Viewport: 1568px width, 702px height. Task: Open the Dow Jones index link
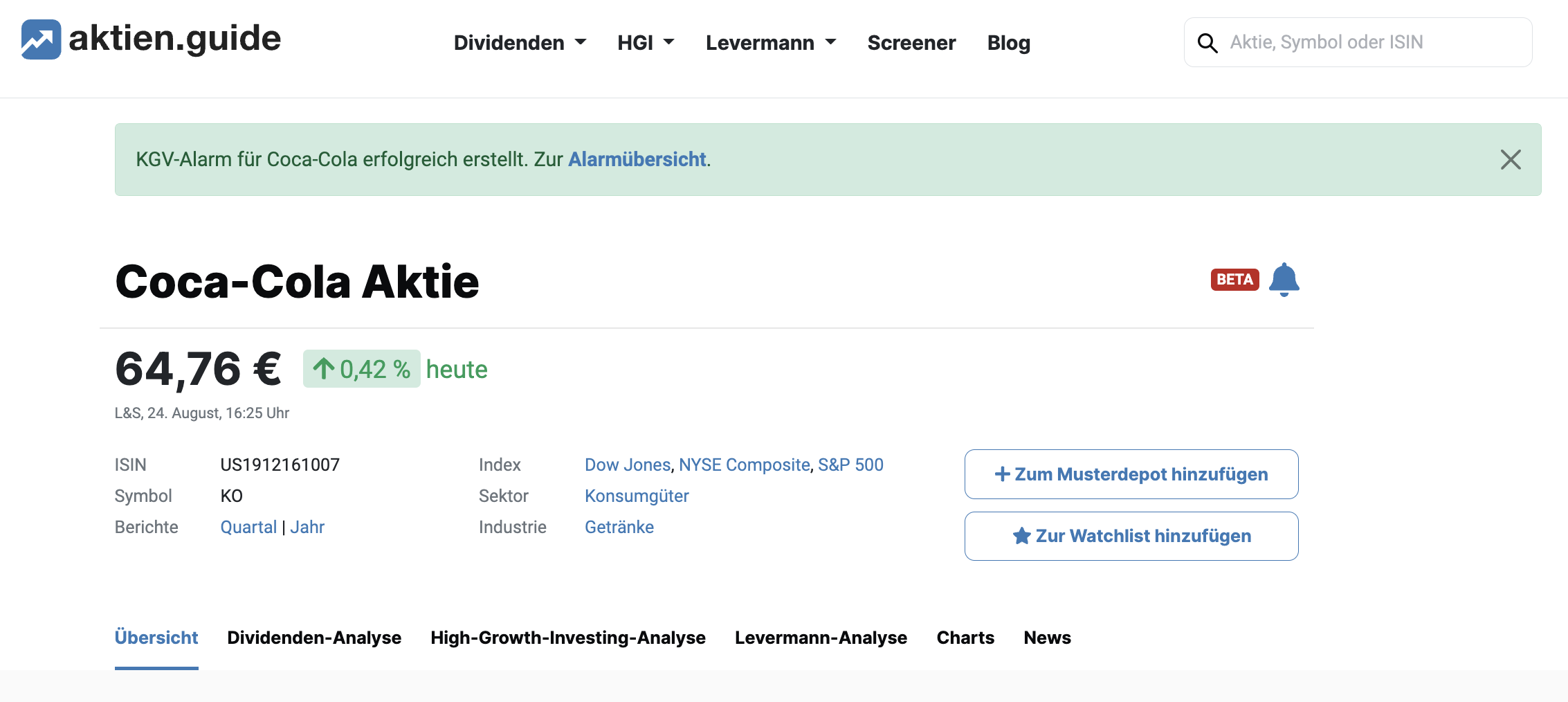tap(628, 465)
